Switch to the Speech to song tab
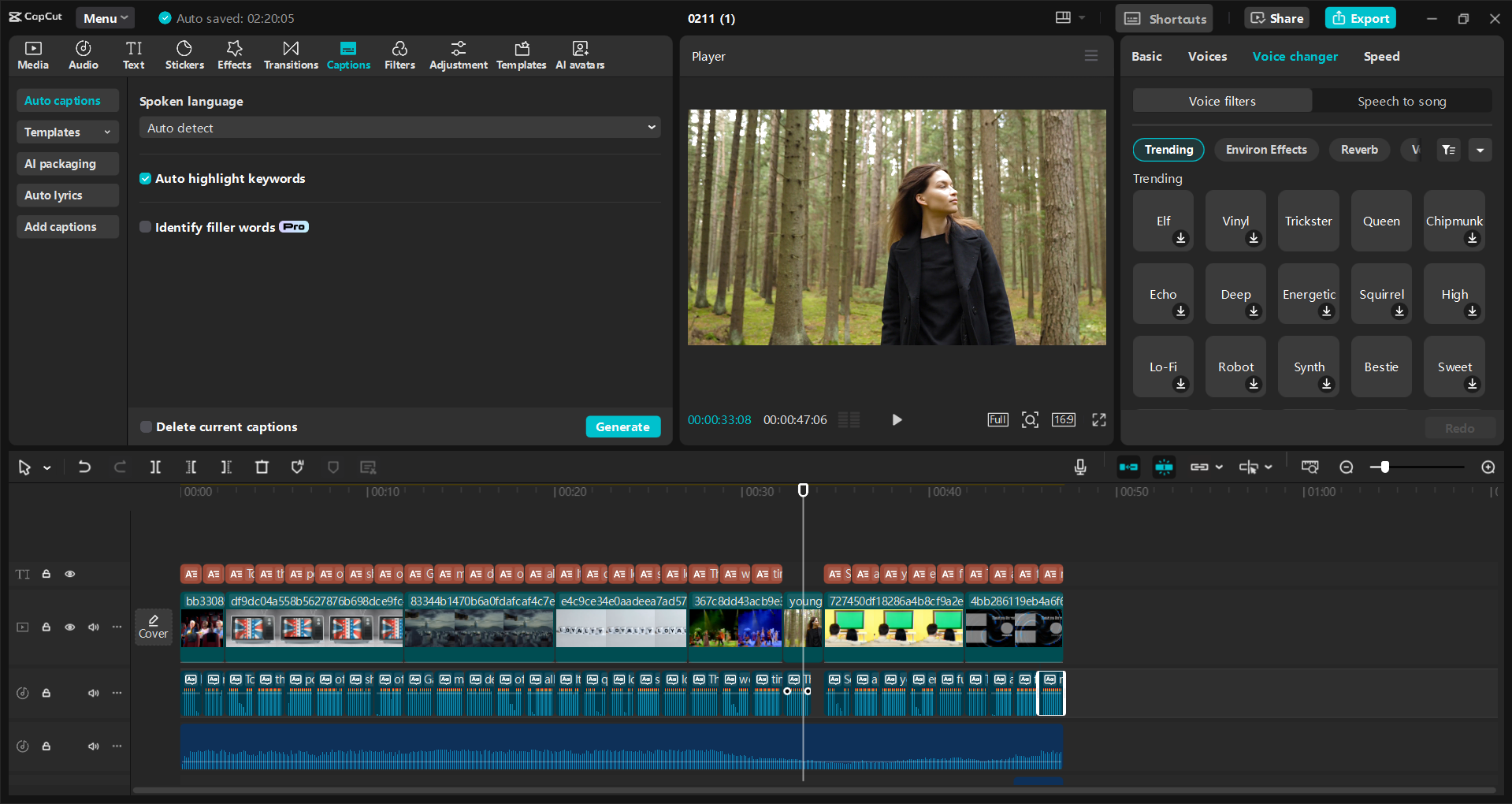The width and height of the screenshot is (1512, 804). [1402, 101]
